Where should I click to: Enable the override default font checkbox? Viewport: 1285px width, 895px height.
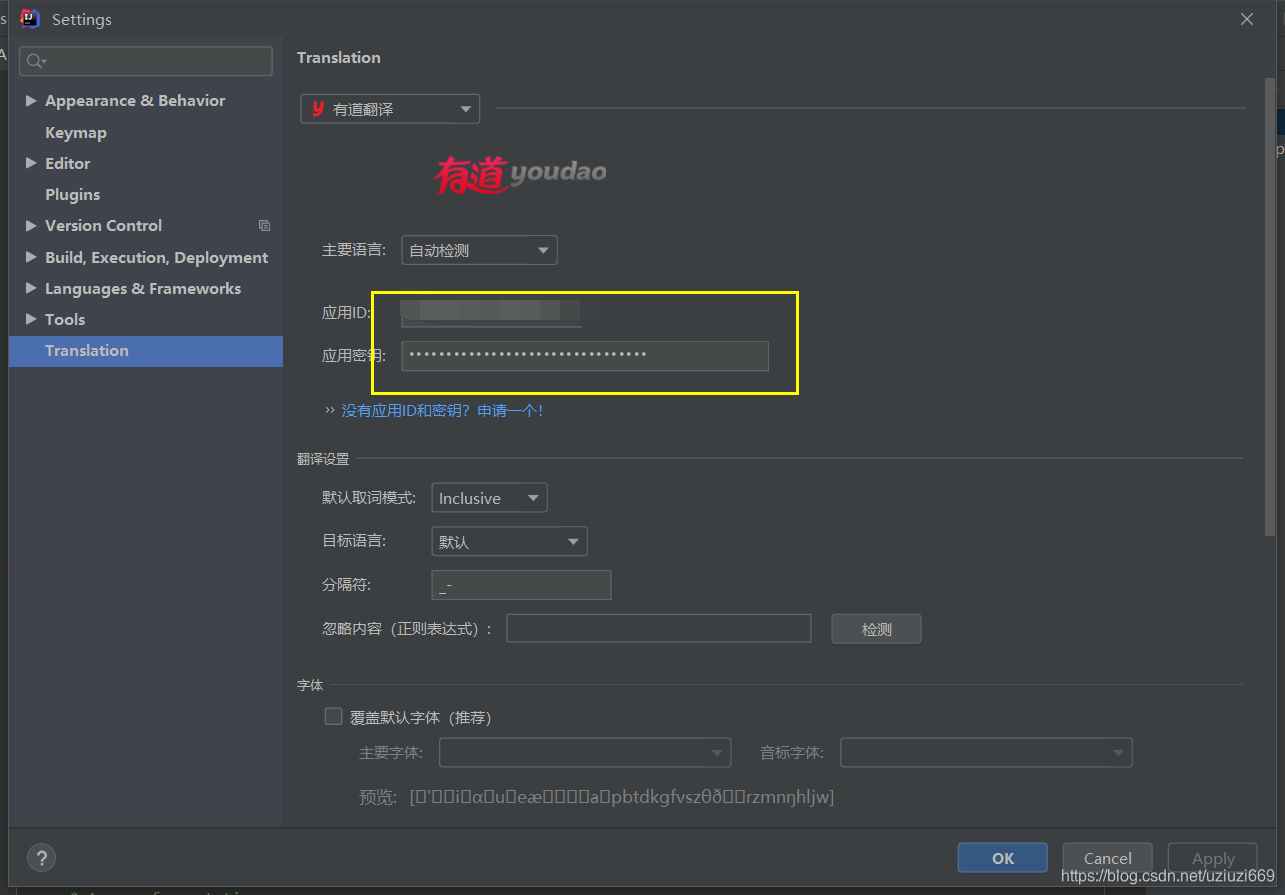coord(334,716)
